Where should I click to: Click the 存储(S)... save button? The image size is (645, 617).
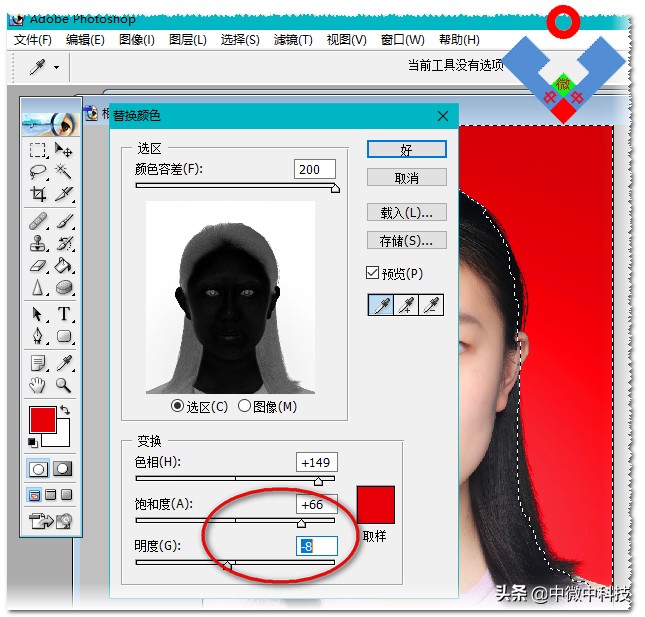click(406, 240)
